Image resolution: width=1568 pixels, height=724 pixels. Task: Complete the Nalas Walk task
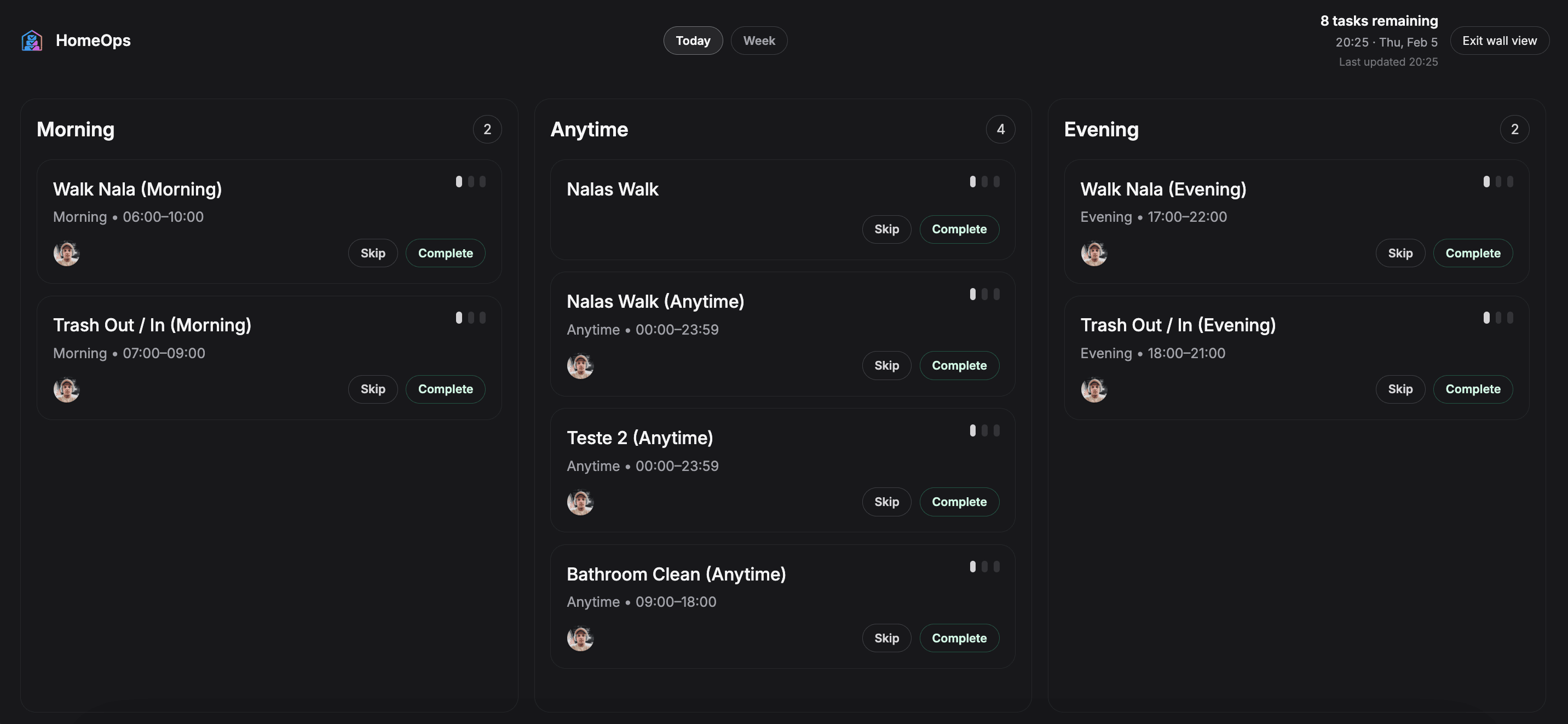tap(959, 229)
